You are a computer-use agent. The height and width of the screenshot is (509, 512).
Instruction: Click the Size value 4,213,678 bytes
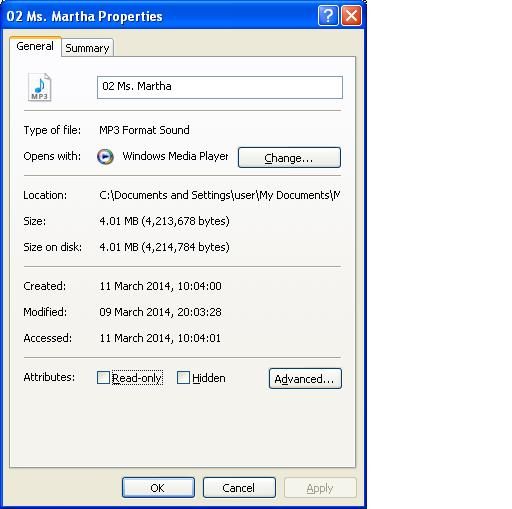(164, 221)
